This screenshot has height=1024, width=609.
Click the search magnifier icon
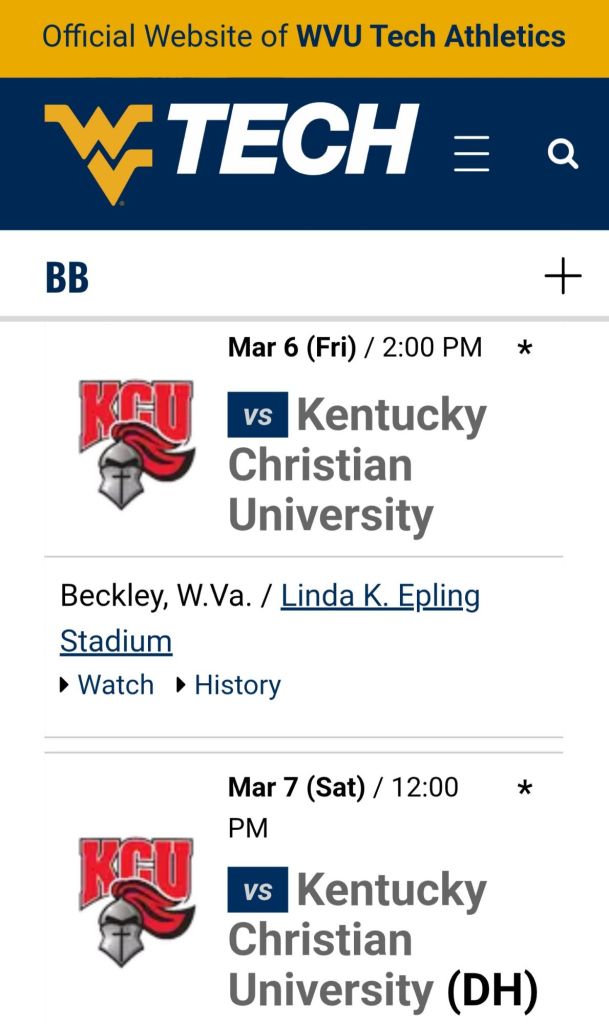[x=563, y=154]
